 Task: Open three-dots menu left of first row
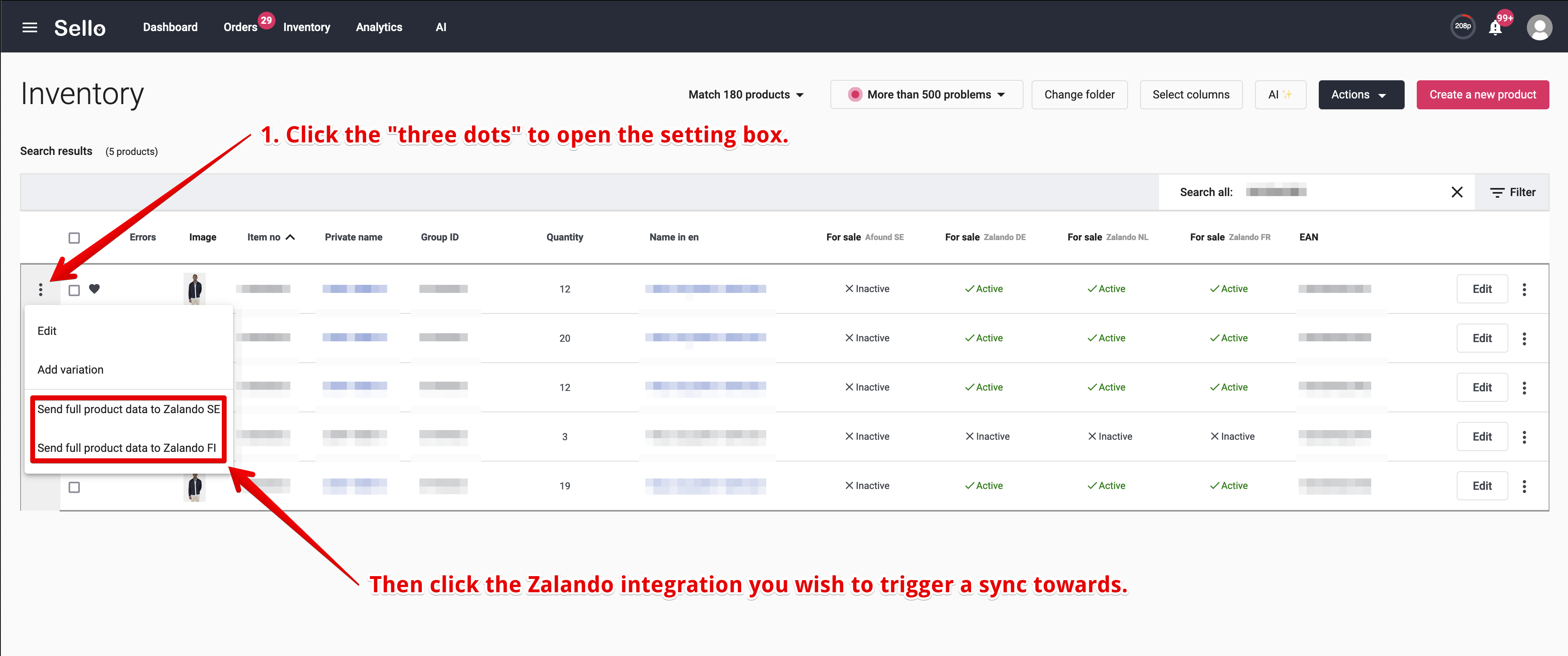click(41, 290)
